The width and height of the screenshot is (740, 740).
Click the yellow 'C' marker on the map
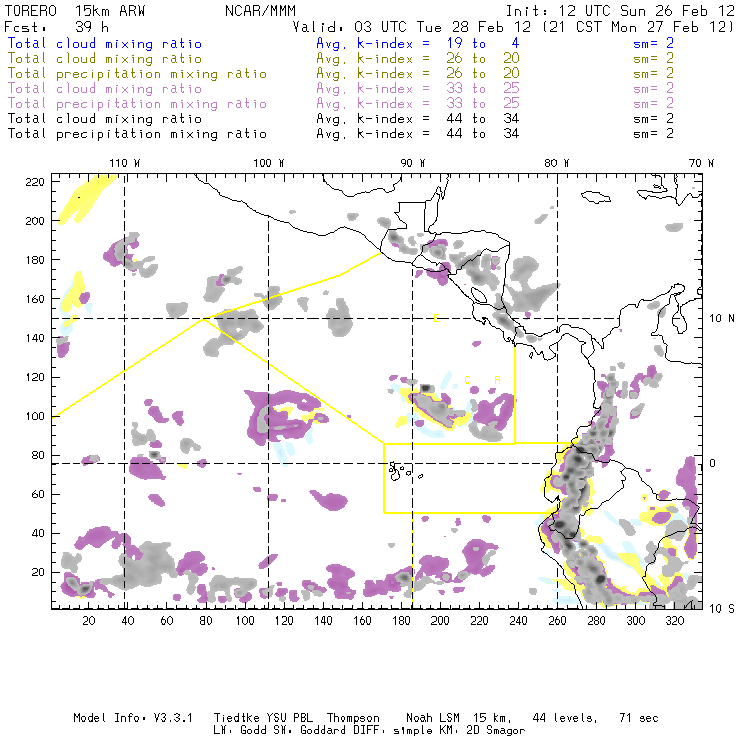click(467, 380)
